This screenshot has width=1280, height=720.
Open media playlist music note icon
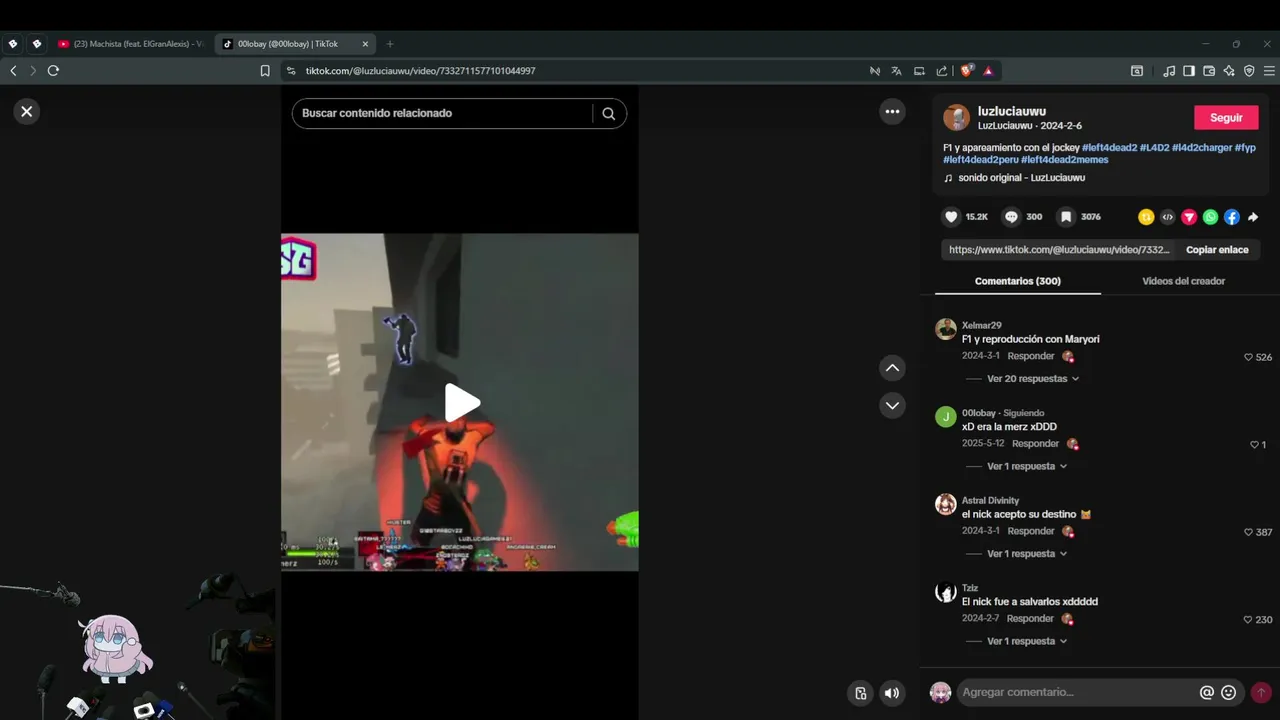pos(1168,71)
